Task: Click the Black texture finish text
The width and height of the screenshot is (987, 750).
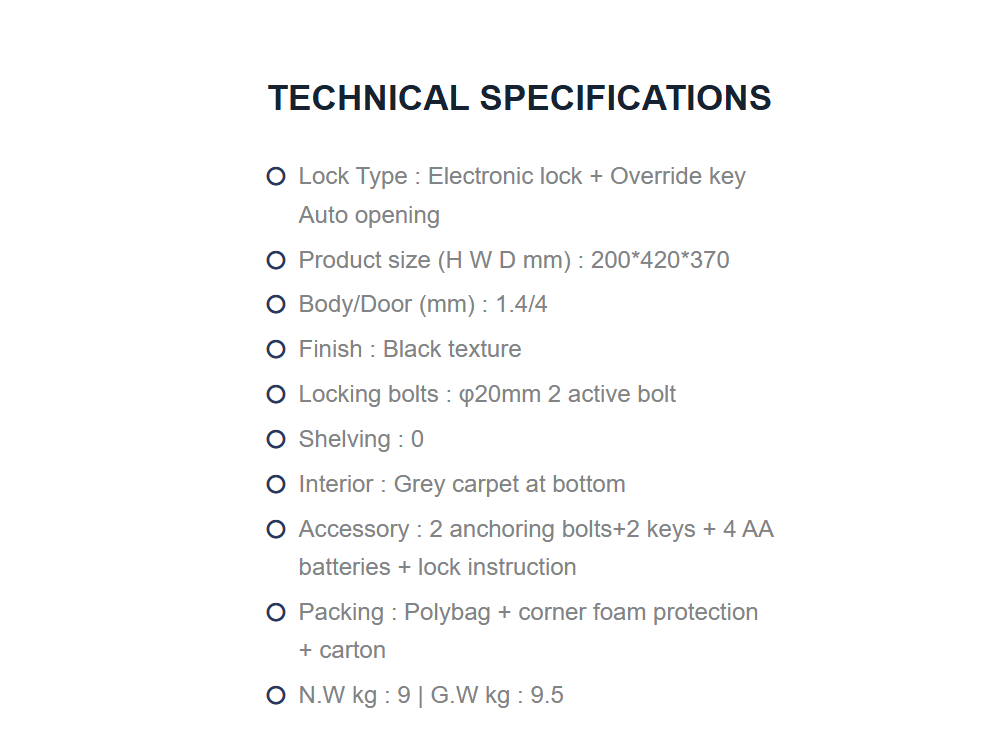Action: coord(452,349)
